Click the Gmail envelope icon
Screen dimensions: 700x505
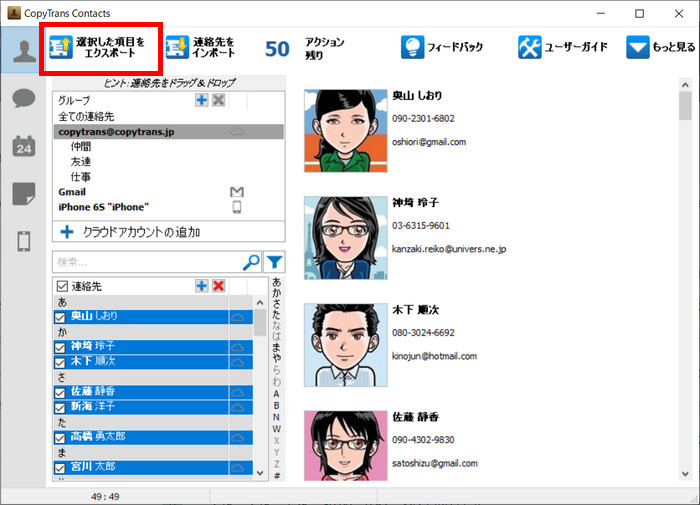[237, 192]
